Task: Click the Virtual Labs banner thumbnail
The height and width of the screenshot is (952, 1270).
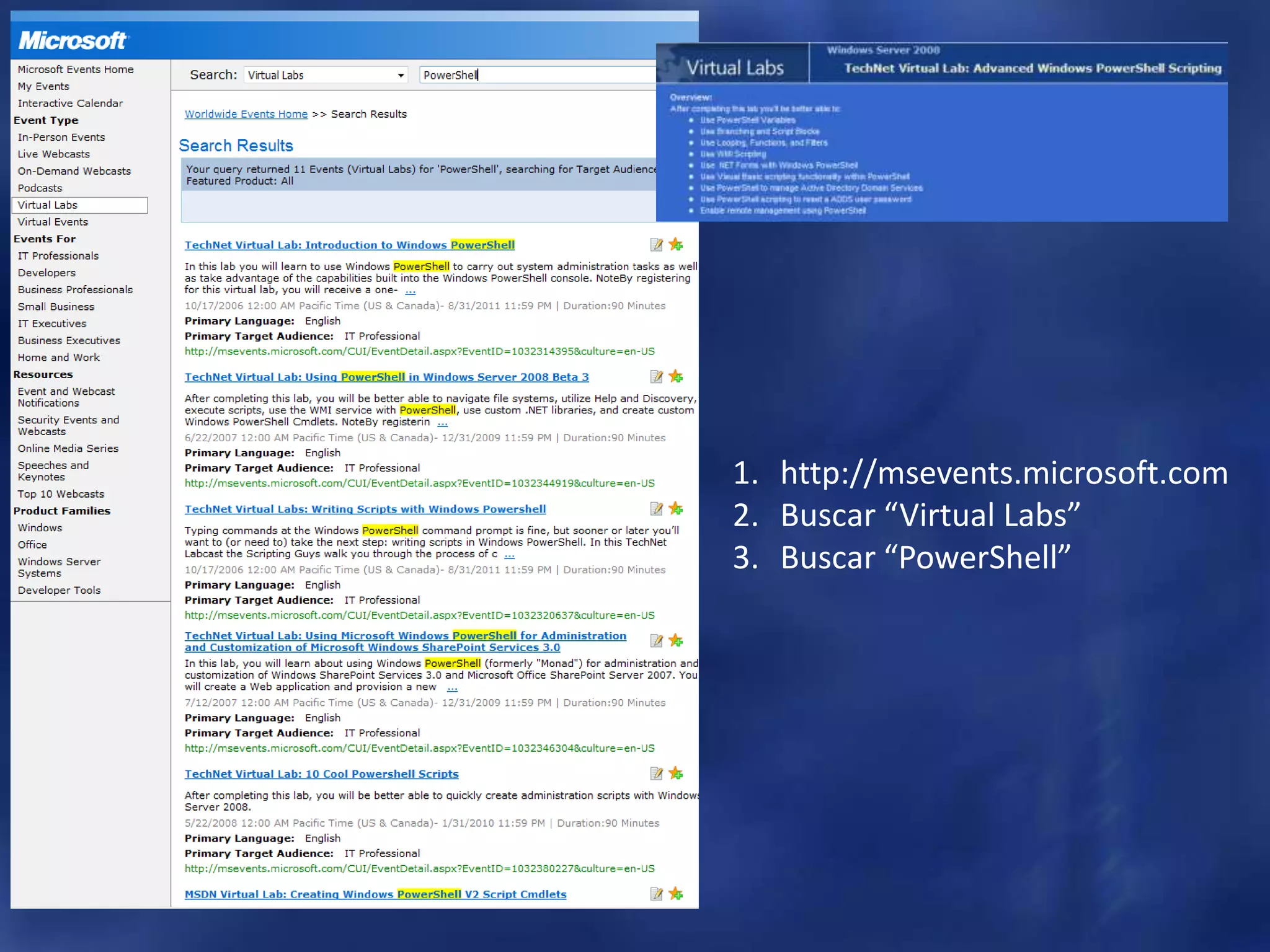Action: tap(942, 132)
